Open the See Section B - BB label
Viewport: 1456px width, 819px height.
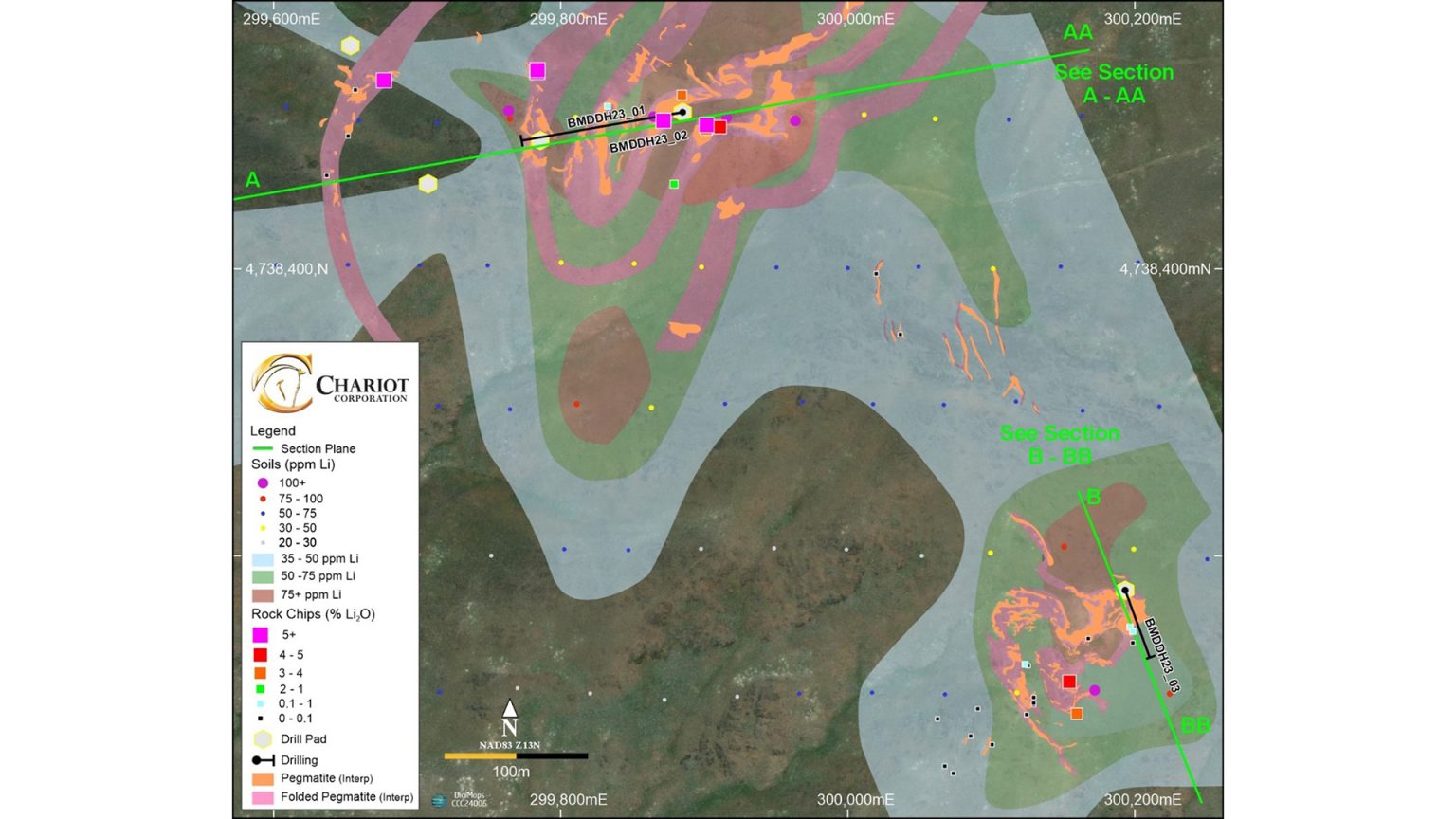coord(1060,445)
